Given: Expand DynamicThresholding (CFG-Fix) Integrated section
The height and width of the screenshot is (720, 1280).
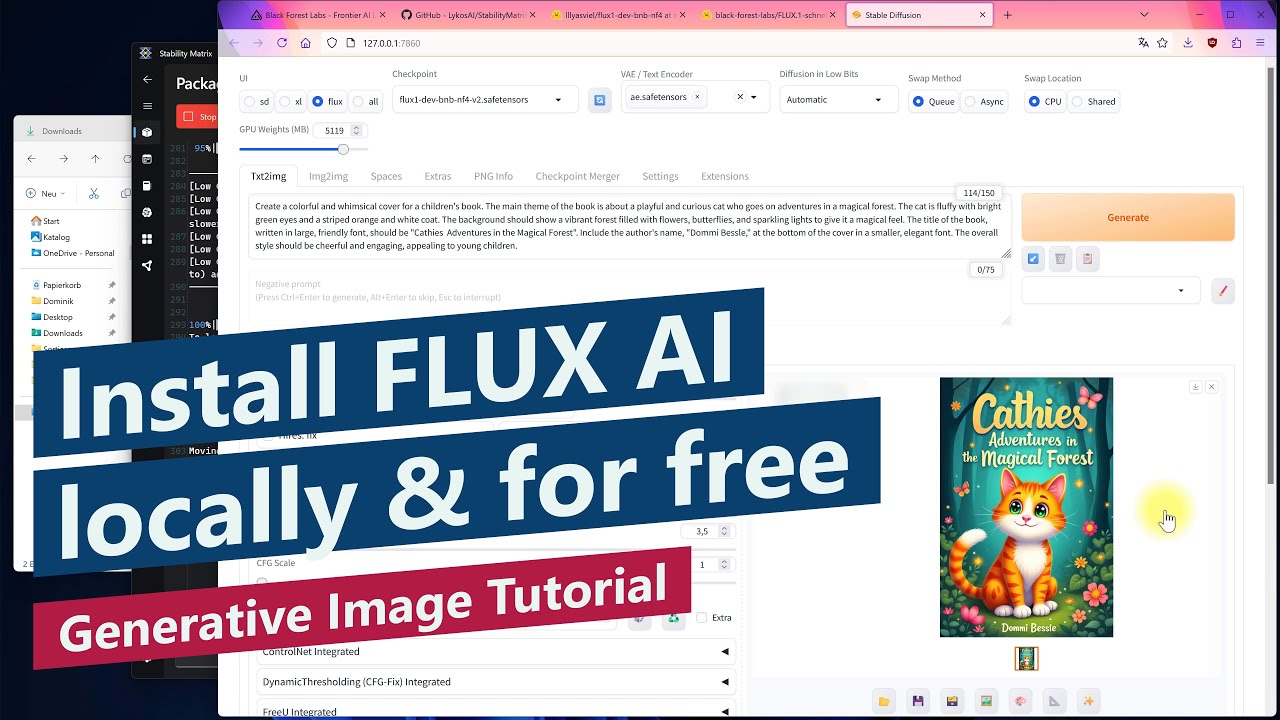Looking at the screenshot, I should pos(496,682).
